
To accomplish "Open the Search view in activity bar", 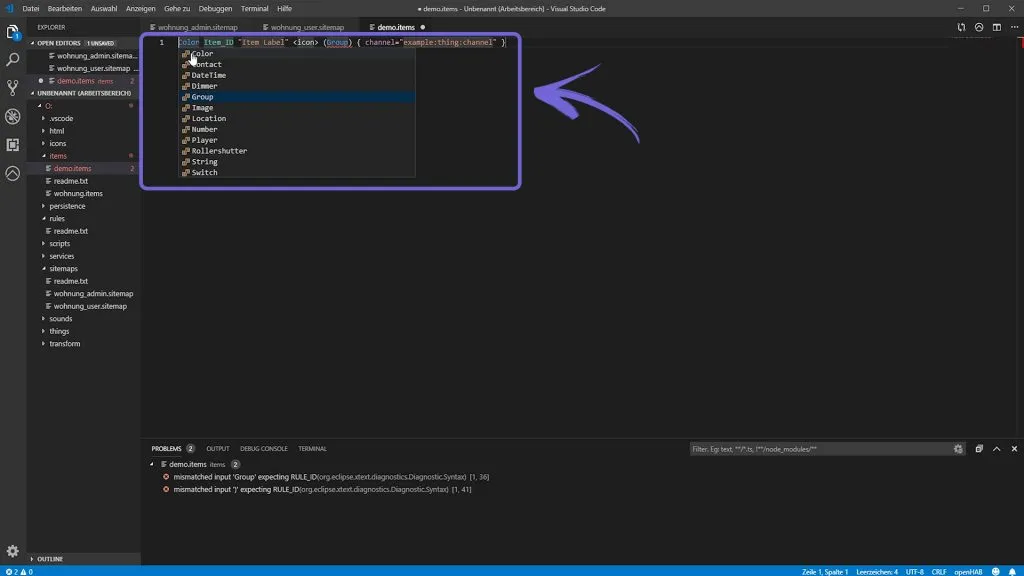I will [12, 59].
